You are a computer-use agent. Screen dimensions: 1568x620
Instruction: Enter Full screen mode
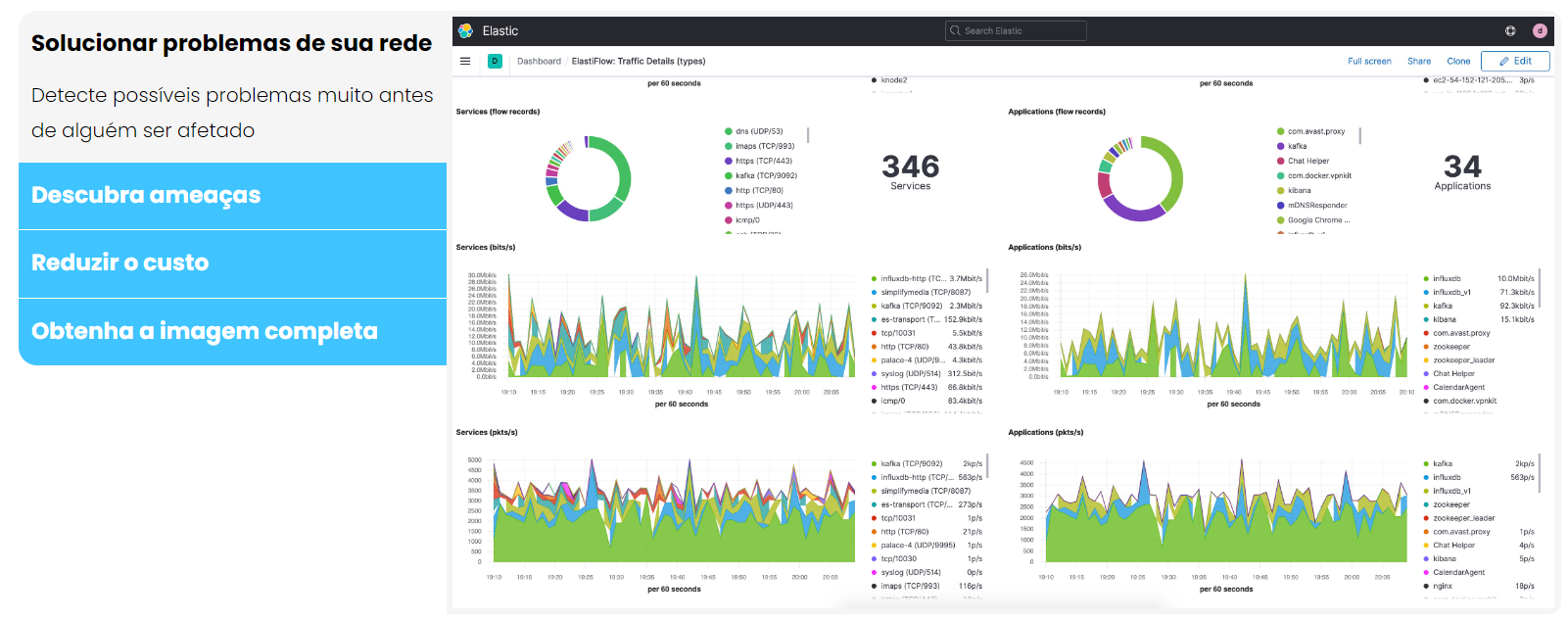tap(1369, 61)
